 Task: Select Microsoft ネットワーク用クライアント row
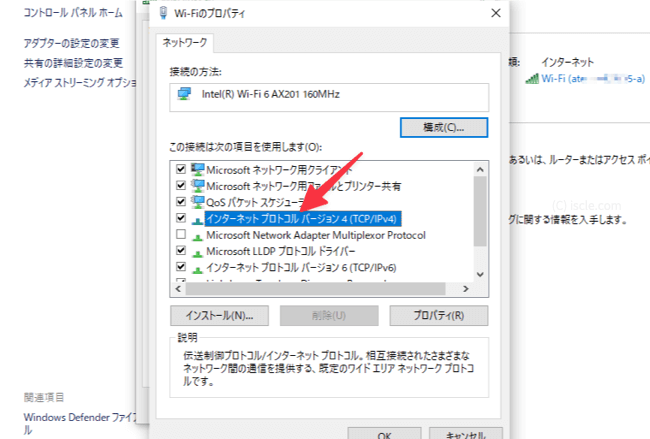point(279,170)
